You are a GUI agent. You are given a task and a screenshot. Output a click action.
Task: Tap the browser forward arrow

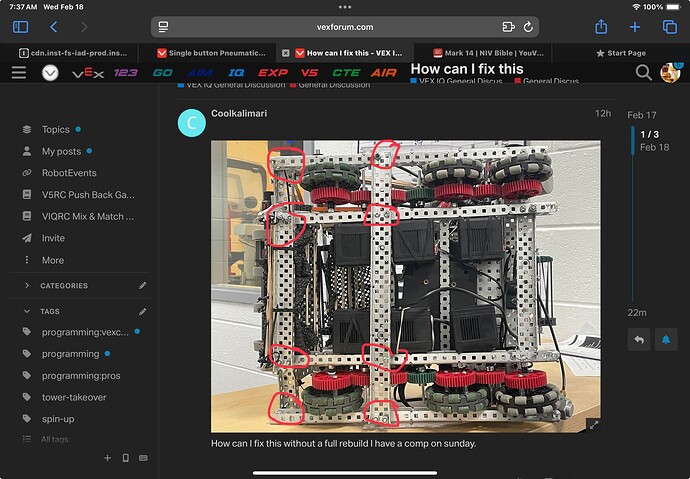84,27
